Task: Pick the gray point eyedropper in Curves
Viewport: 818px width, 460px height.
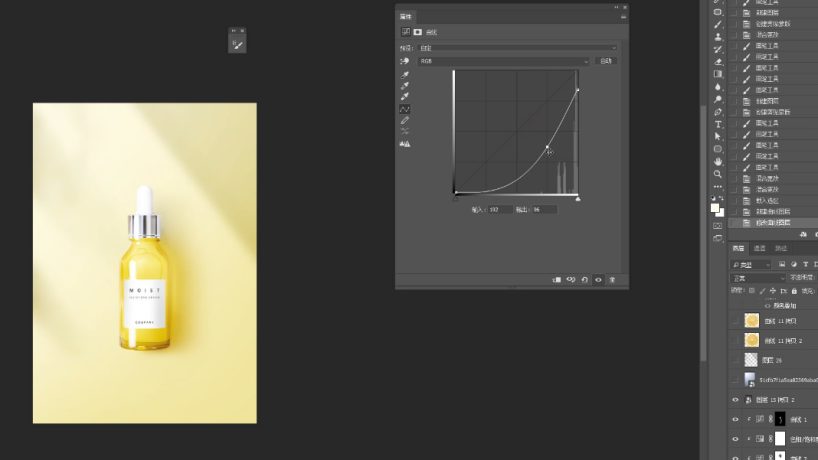Action: [x=405, y=86]
